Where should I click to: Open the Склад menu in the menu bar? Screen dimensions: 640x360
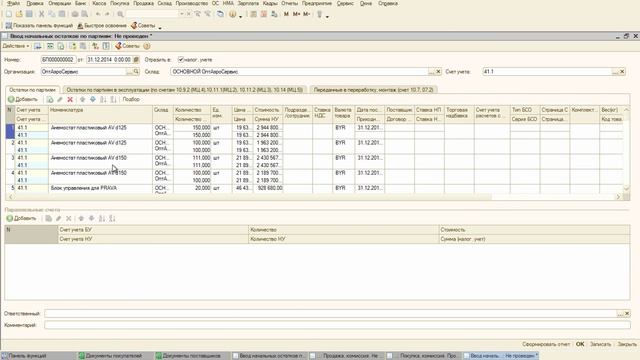click(x=164, y=3)
